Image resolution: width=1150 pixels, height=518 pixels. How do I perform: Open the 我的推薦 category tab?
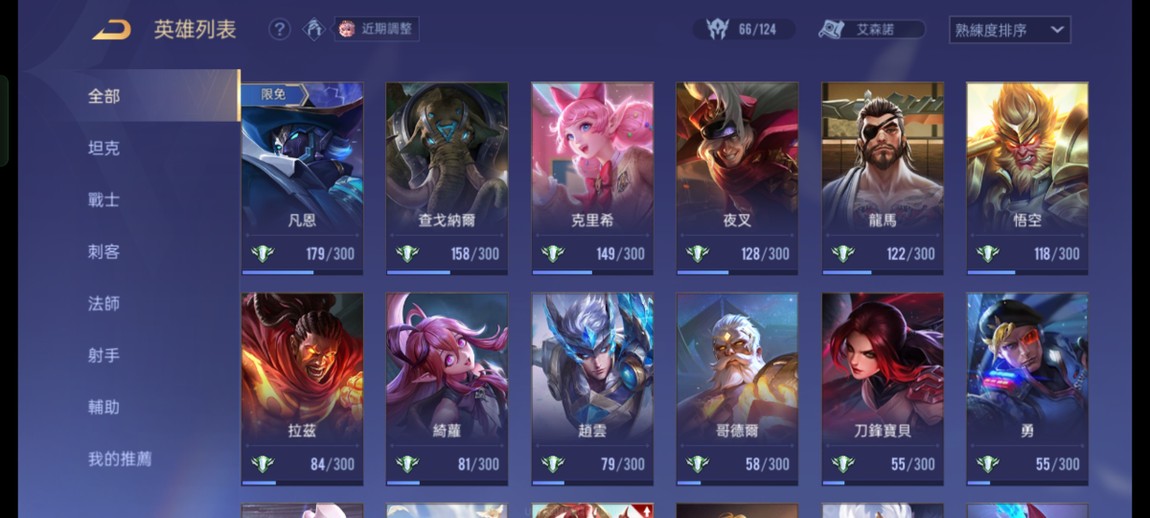tap(120, 459)
